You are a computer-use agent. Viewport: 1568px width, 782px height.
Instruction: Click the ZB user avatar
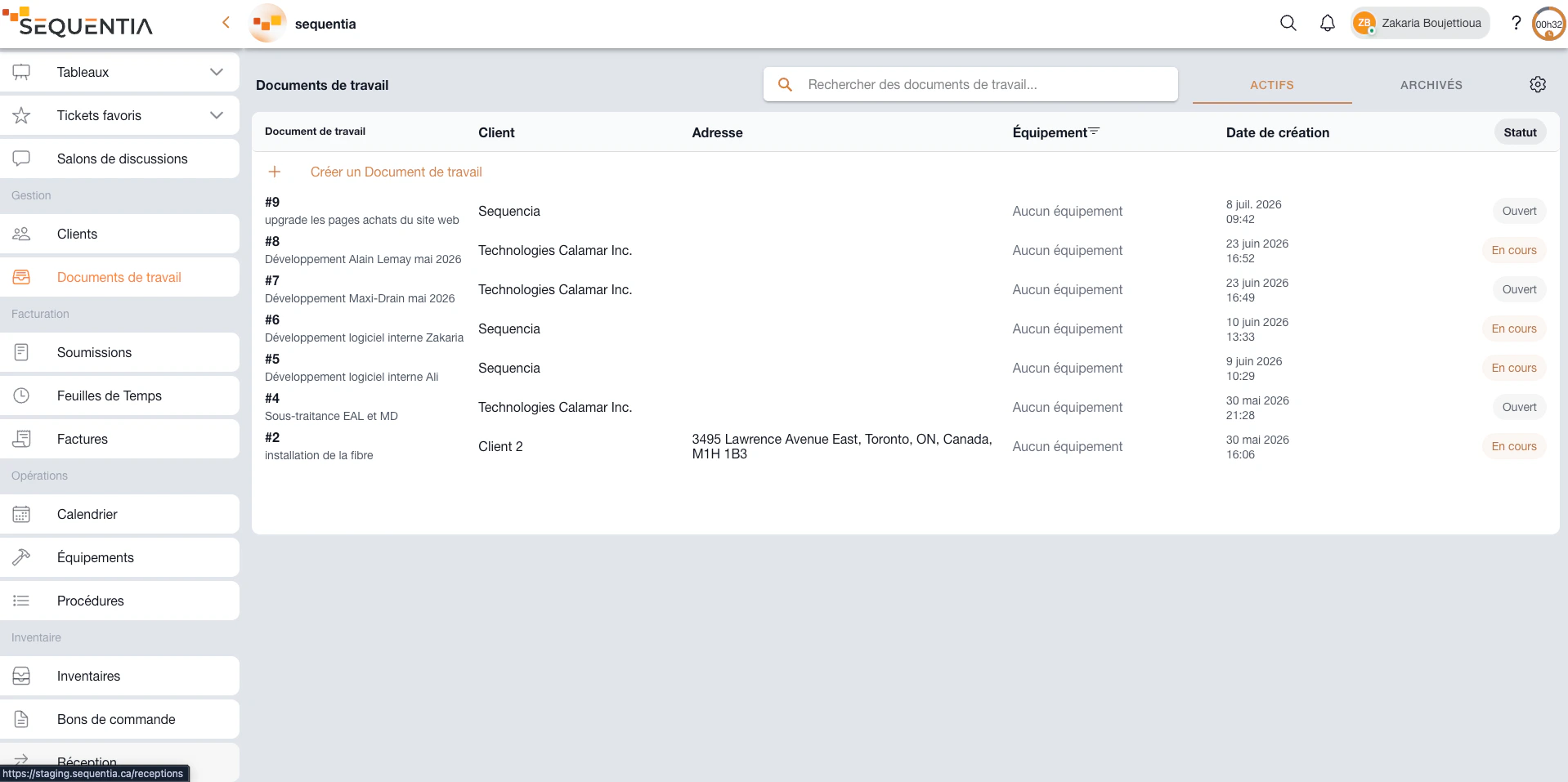(1364, 23)
